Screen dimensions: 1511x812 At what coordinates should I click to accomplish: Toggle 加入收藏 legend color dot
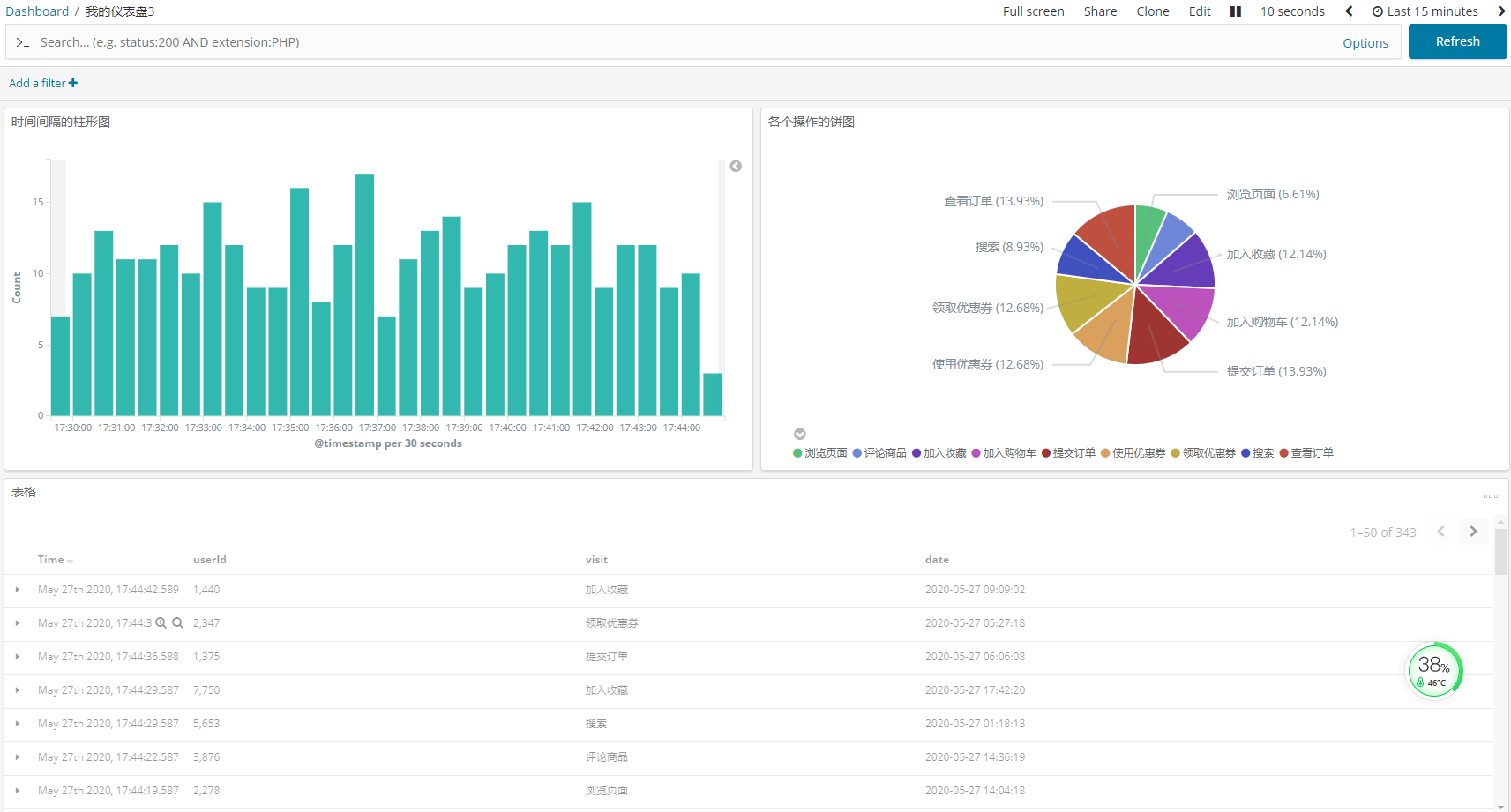(916, 453)
